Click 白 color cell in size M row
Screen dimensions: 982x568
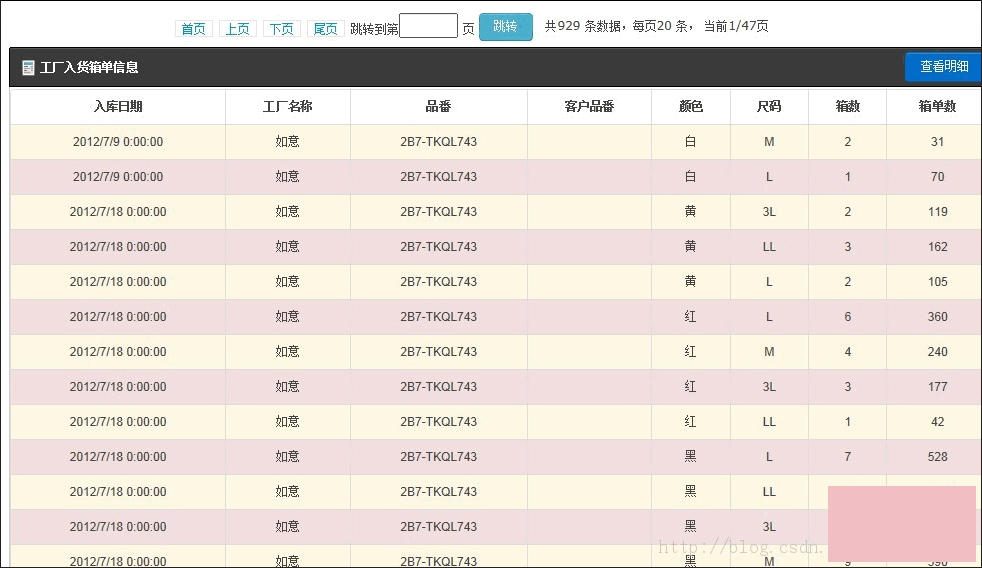pyautogui.click(x=691, y=142)
